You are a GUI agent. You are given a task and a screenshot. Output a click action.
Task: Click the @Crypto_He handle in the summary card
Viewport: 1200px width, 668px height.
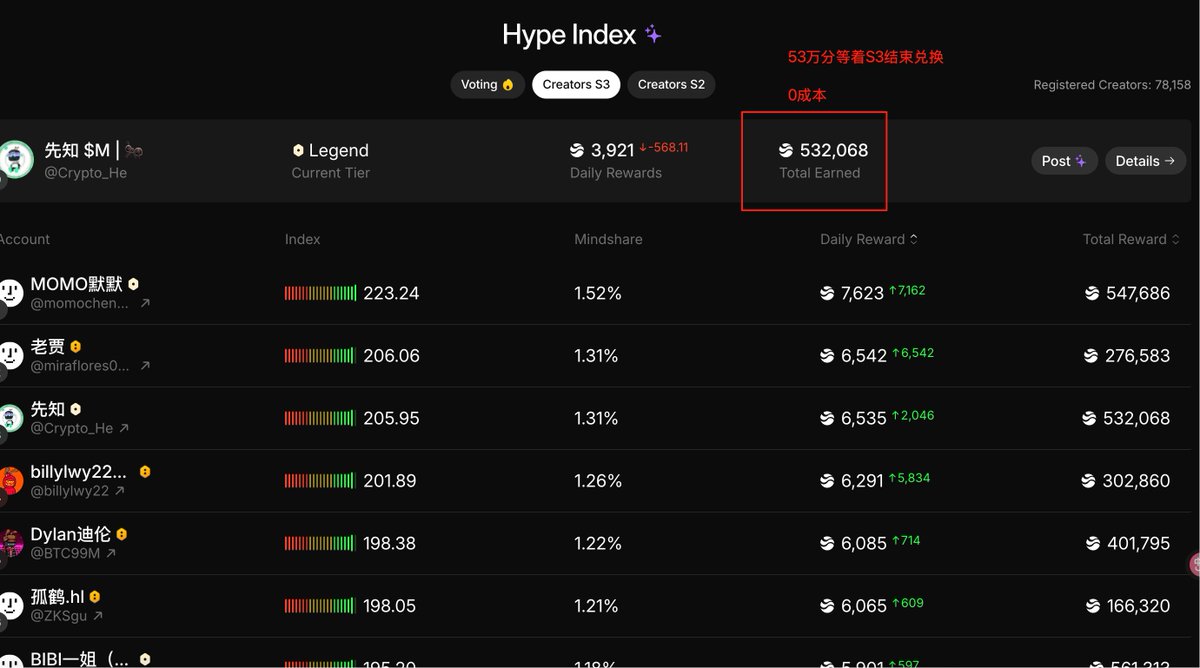click(x=85, y=173)
